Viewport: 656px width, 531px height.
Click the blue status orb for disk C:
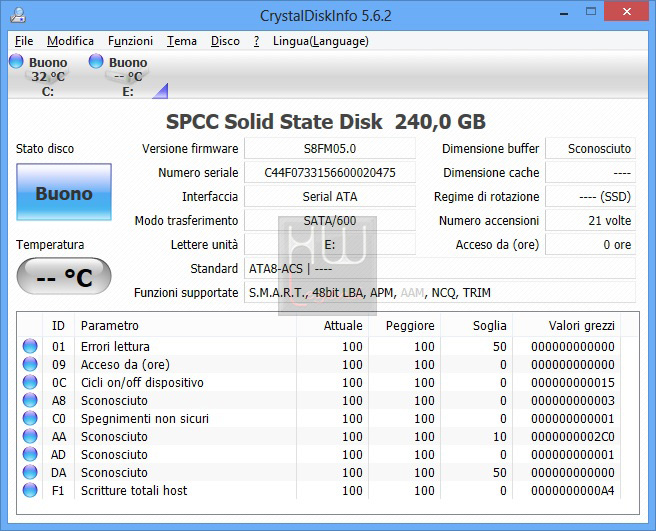pos(16,61)
